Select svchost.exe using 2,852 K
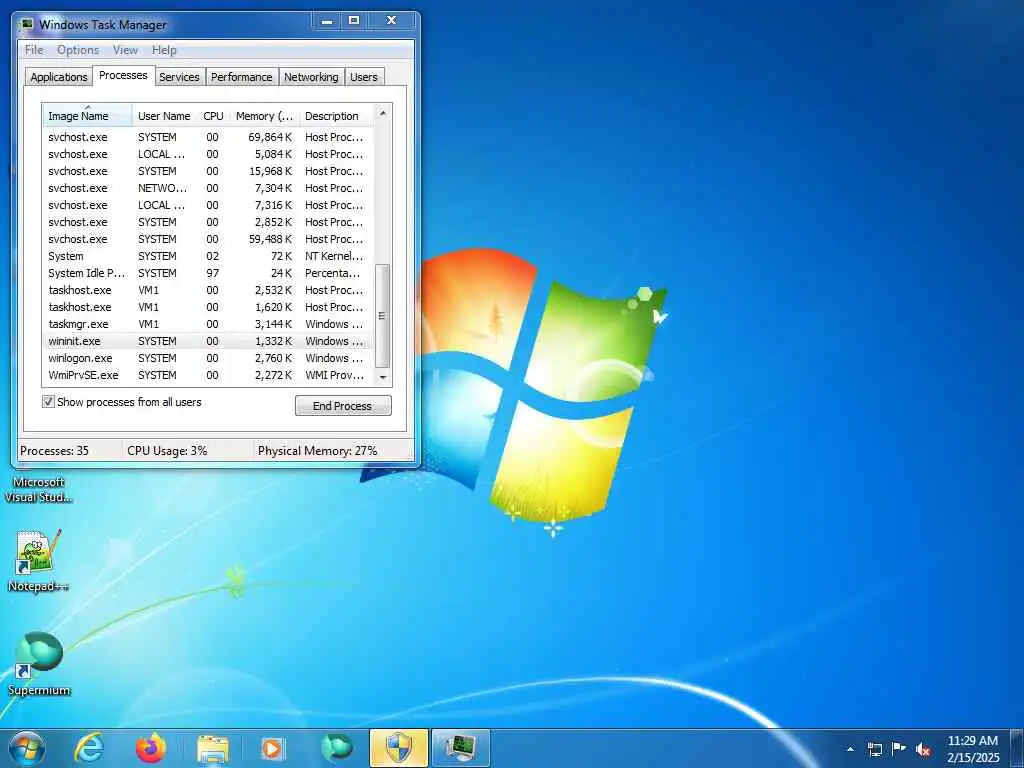Screen dimensions: 1024x768 click(x=209, y=222)
